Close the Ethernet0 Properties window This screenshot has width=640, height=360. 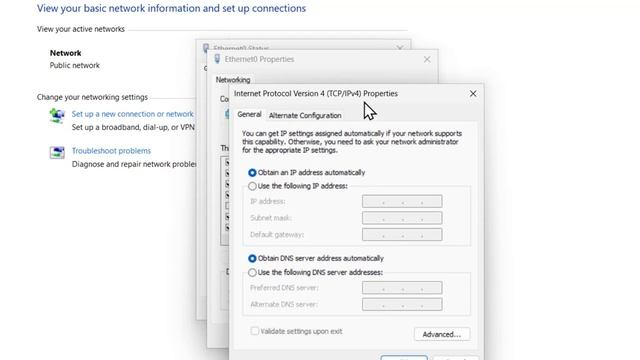click(427, 60)
